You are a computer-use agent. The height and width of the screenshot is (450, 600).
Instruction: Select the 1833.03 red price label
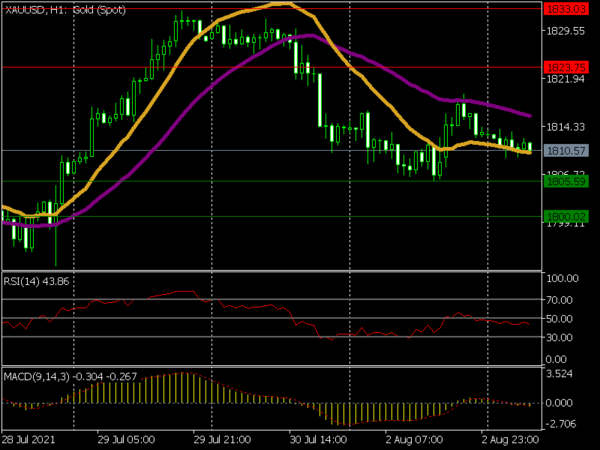[566, 9]
